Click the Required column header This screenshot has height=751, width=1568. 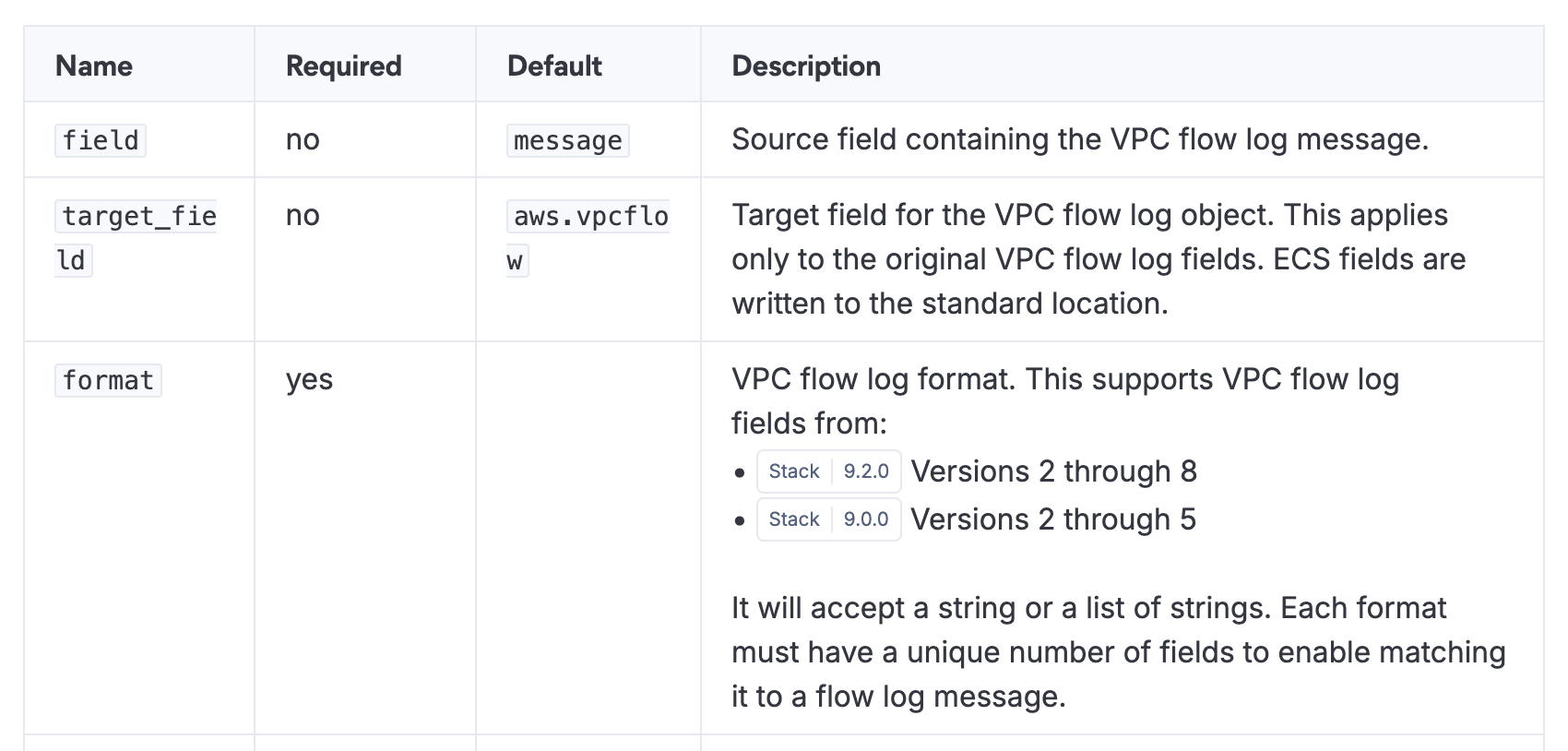pyautogui.click(x=343, y=66)
